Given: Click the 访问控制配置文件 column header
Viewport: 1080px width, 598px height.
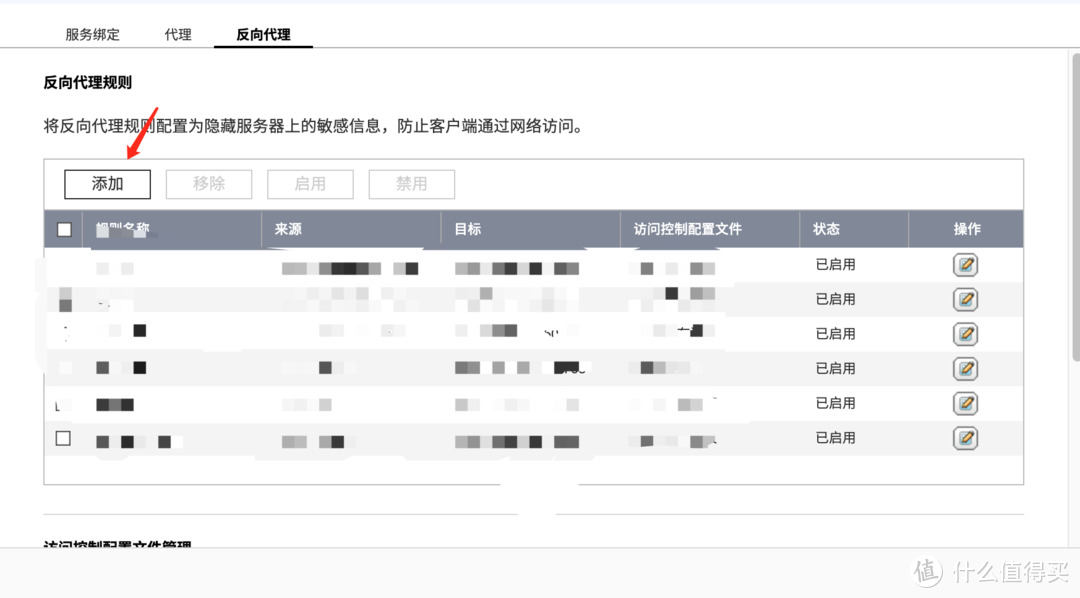Looking at the screenshot, I should pos(685,229).
